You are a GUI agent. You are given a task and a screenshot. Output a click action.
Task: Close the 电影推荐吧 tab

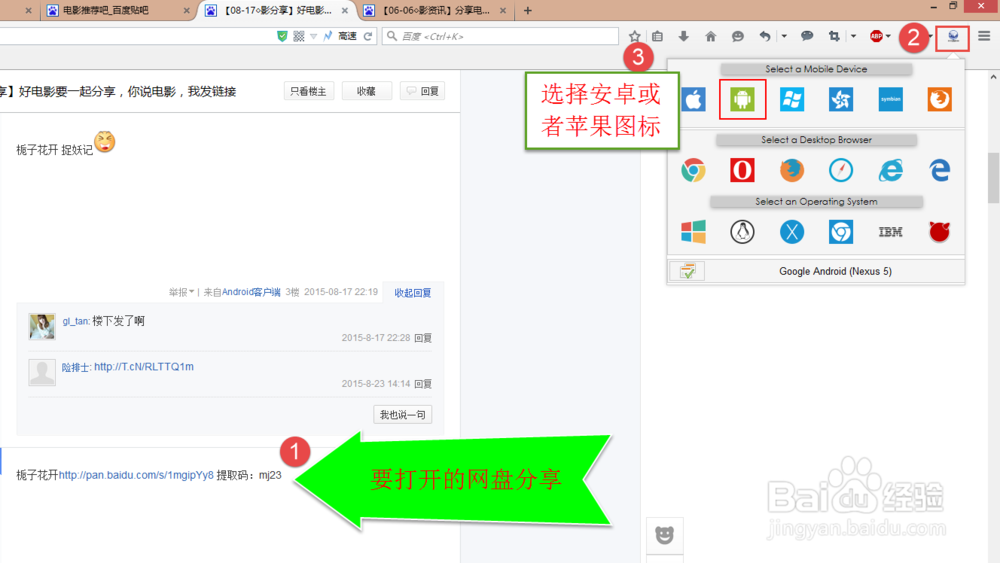(x=186, y=10)
